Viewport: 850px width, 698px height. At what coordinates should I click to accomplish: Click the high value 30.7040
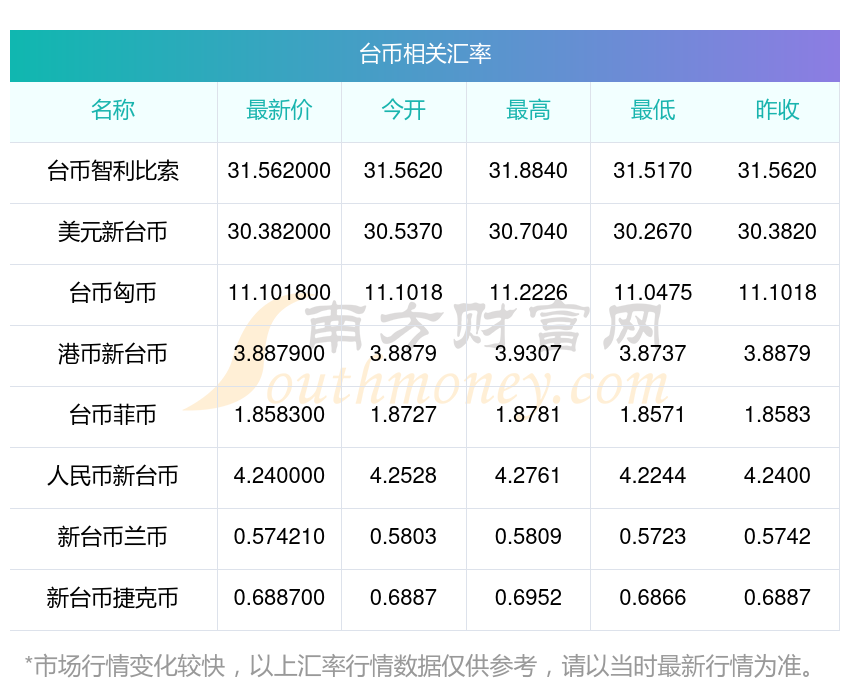pos(528,232)
